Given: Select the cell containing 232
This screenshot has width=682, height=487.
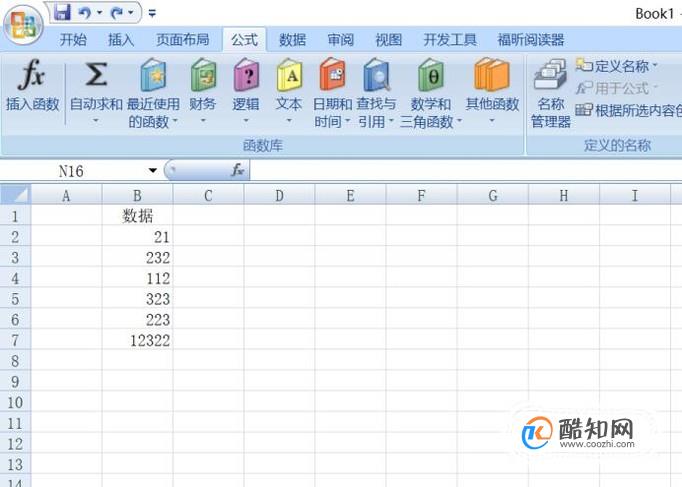Looking at the screenshot, I should [137, 257].
